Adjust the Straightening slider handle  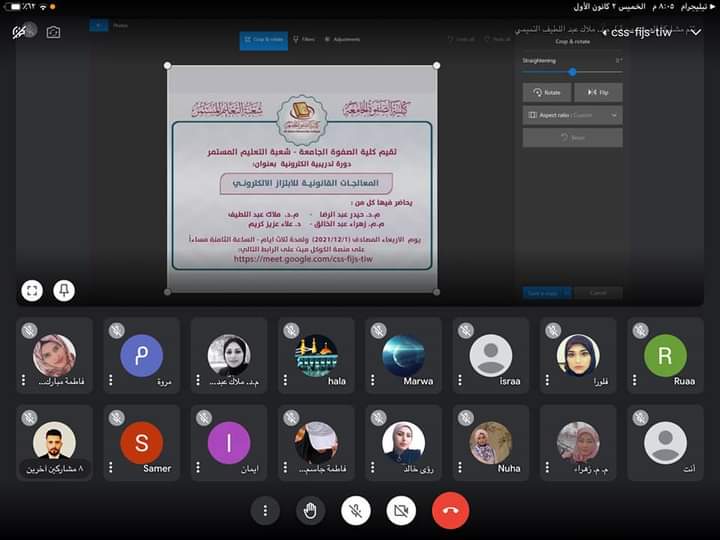click(x=572, y=72)
